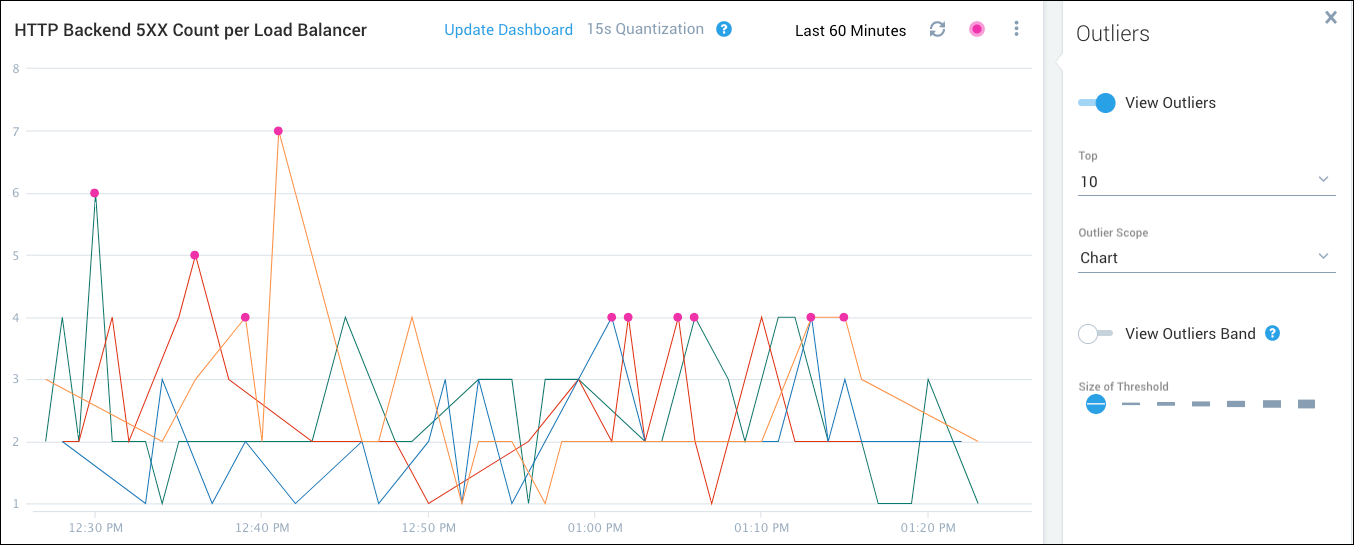Click help icon beside 15s Quantization
The image size is (1354, 545).
(x=724, y=29)
